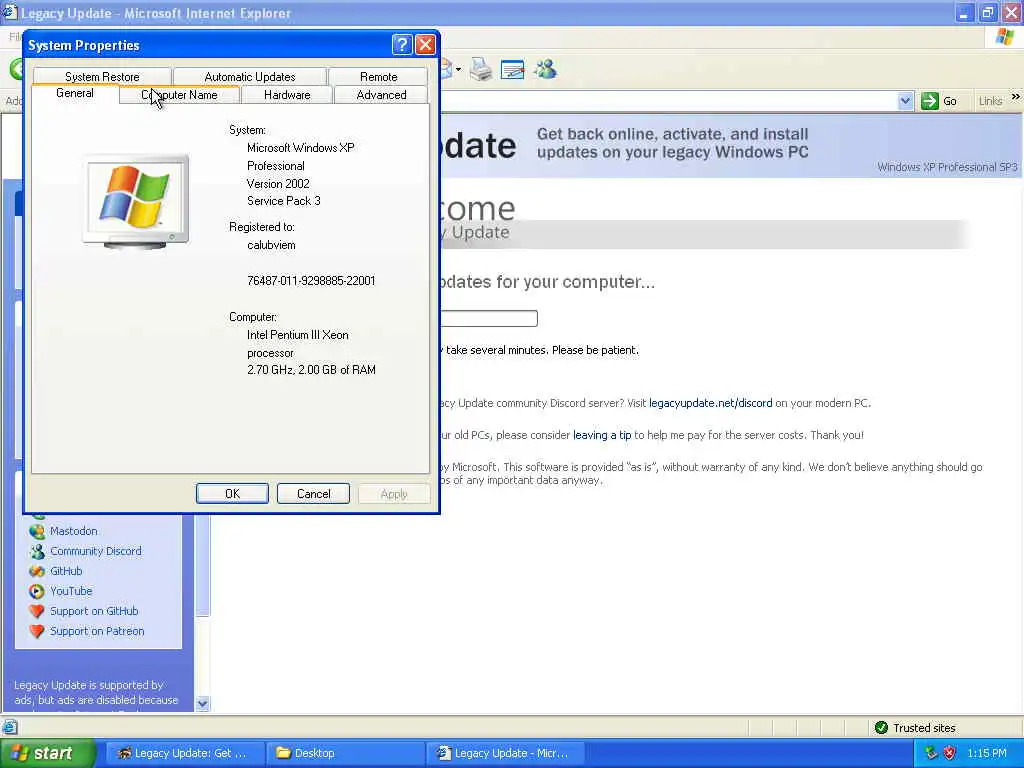1024x768 pixels.
Task: Click the heart icon beside Support on GitHub
Action: pos(37,611)
